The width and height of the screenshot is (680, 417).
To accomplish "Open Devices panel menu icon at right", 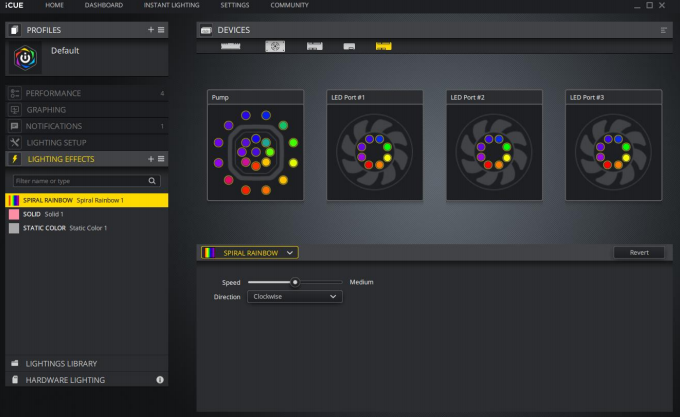I will 664,30.
